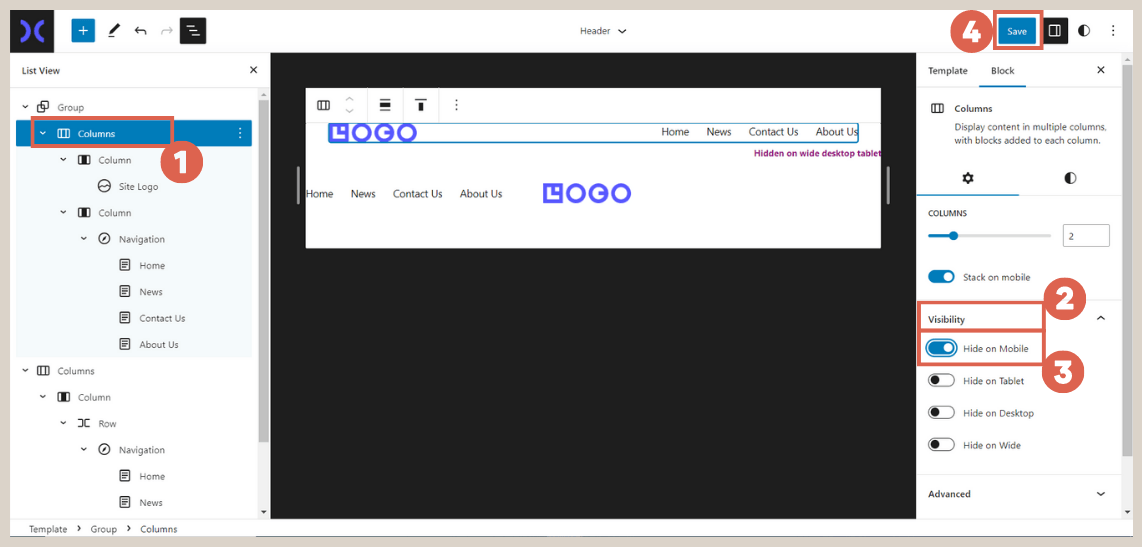Disable the Hide on Mobile toggle
The width and height of the screenshot is (1142, 547).
point(941,348)
